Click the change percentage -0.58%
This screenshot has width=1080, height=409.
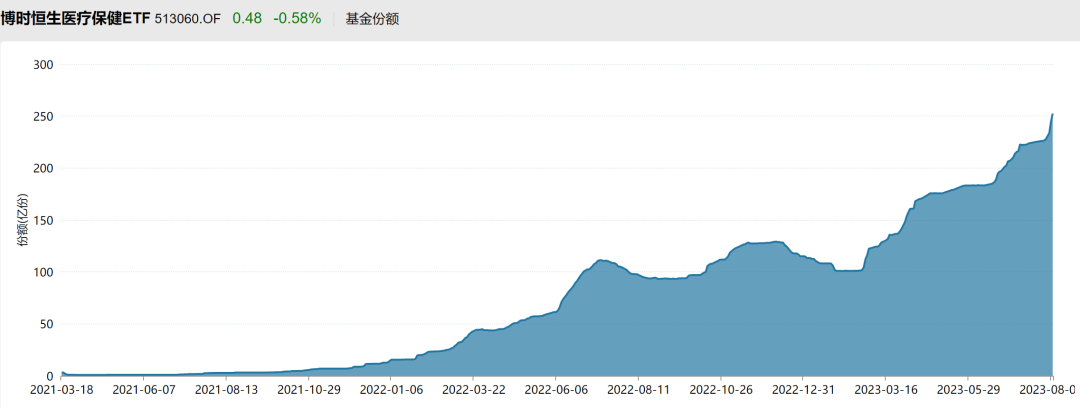(297, 19)
